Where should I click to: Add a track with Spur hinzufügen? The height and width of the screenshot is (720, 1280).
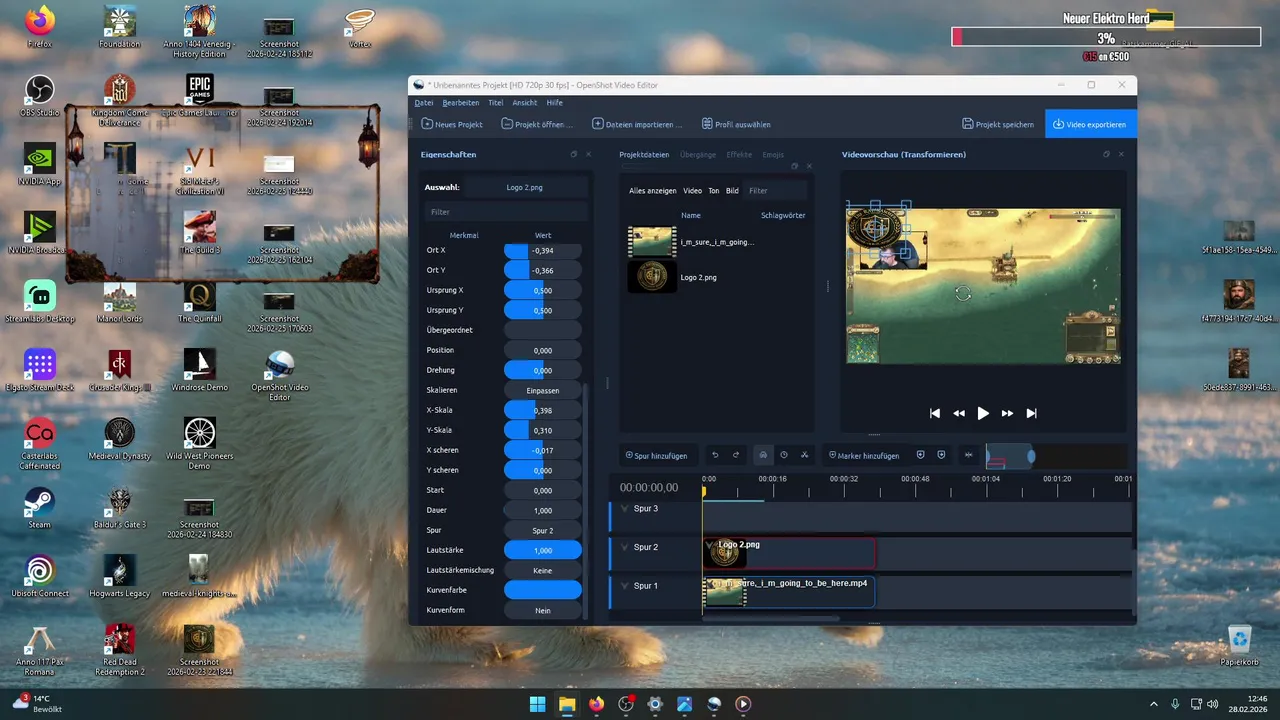[656, 455]
